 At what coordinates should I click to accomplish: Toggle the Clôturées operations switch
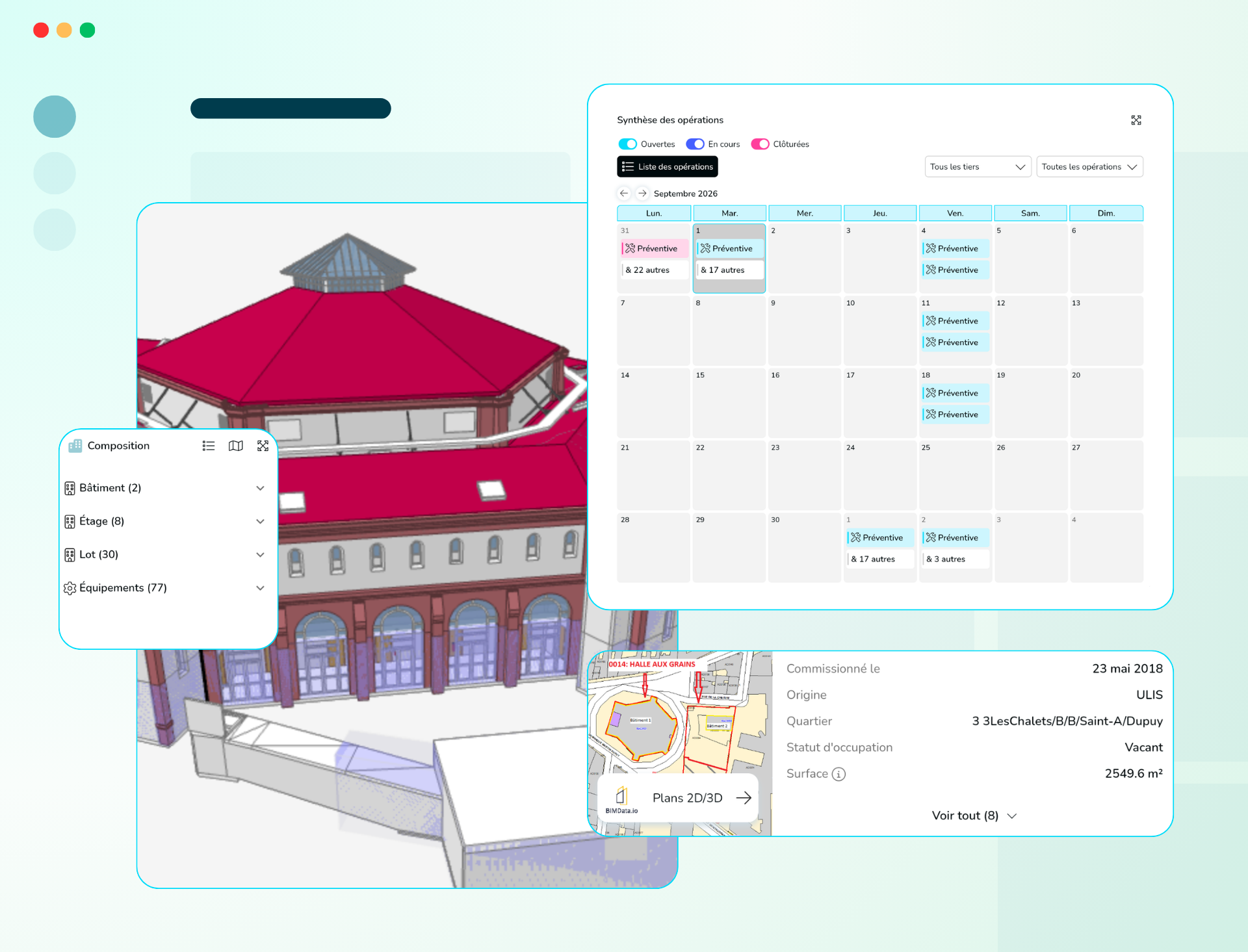click(x=760, y=144)
